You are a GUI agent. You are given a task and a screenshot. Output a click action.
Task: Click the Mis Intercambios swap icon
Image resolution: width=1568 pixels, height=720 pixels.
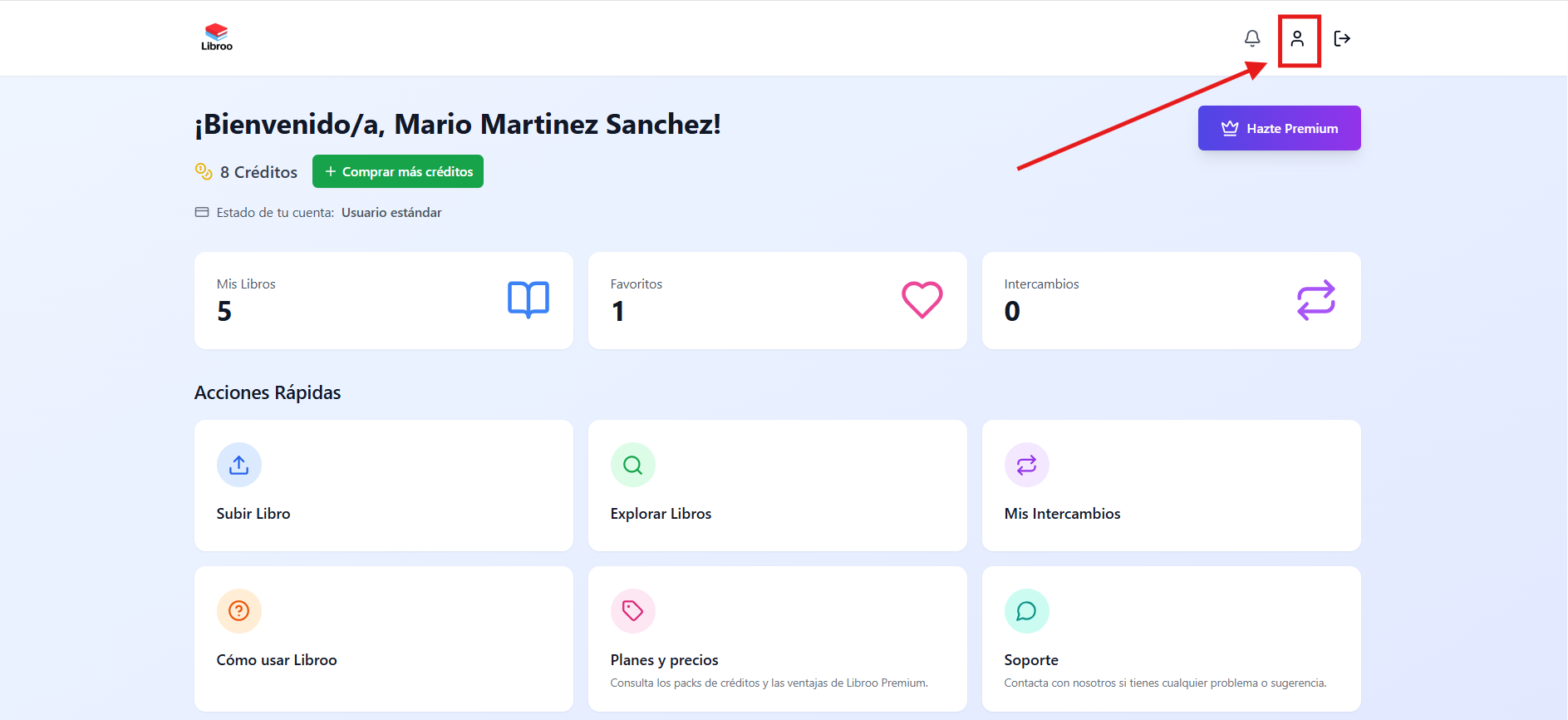tap(1027, 465)
